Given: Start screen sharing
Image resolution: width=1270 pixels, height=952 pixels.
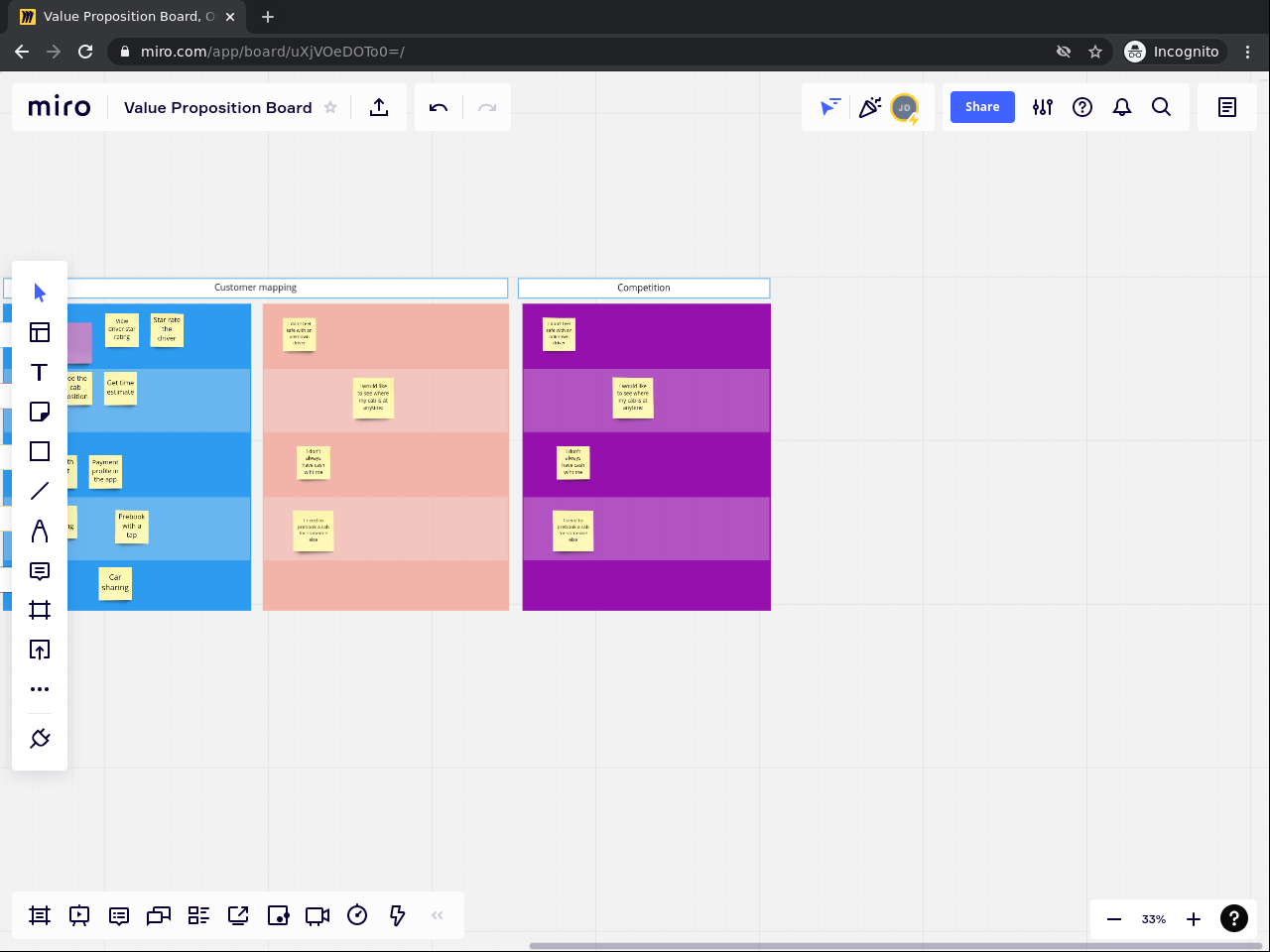Looking at the screenshot, I should [x=238, y=915].
